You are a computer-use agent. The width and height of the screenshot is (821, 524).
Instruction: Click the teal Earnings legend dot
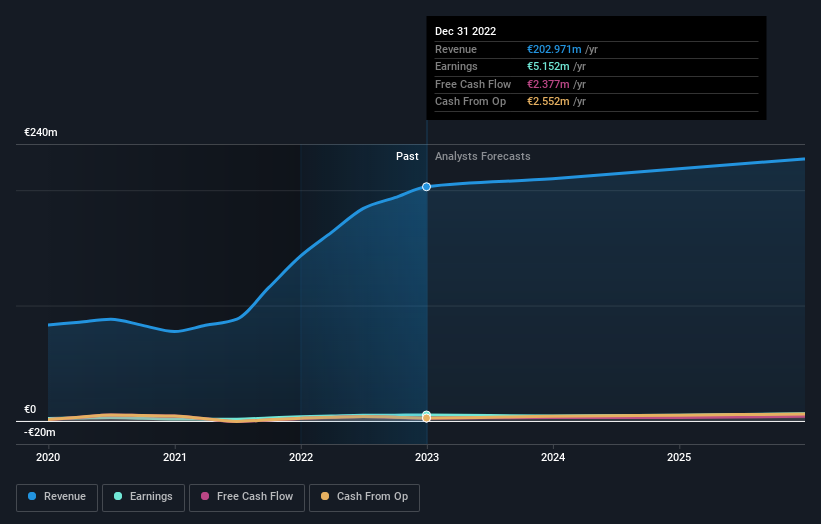118,496
